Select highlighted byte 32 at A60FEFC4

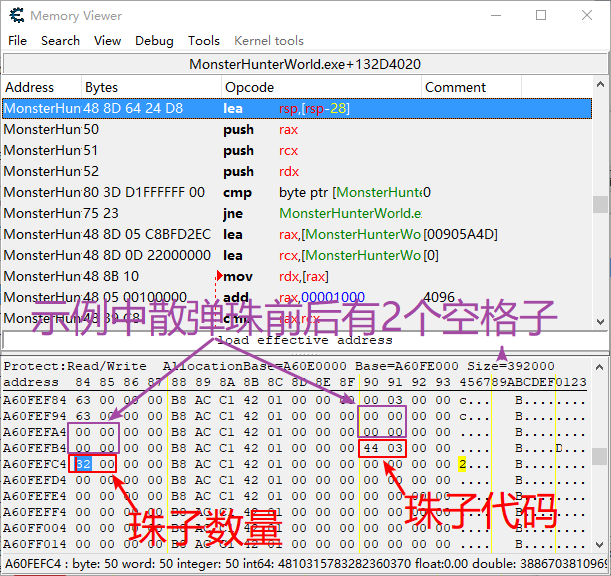[x=83, y=464]
